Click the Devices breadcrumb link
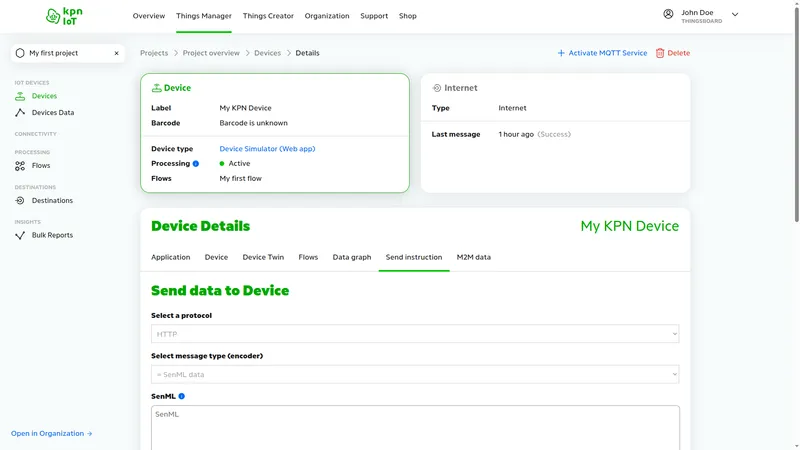 (x=268, y=53)
